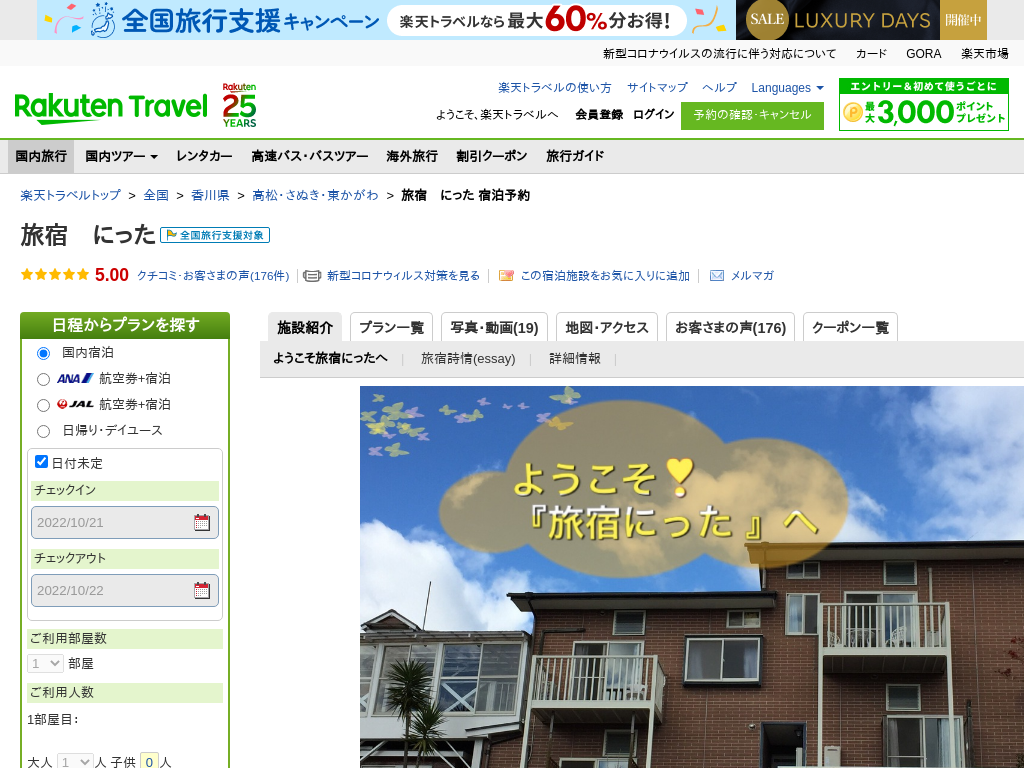Open the 旅行ガイド navigation item
Viewport: 1024px width, 768px height.
click(575, 156)
